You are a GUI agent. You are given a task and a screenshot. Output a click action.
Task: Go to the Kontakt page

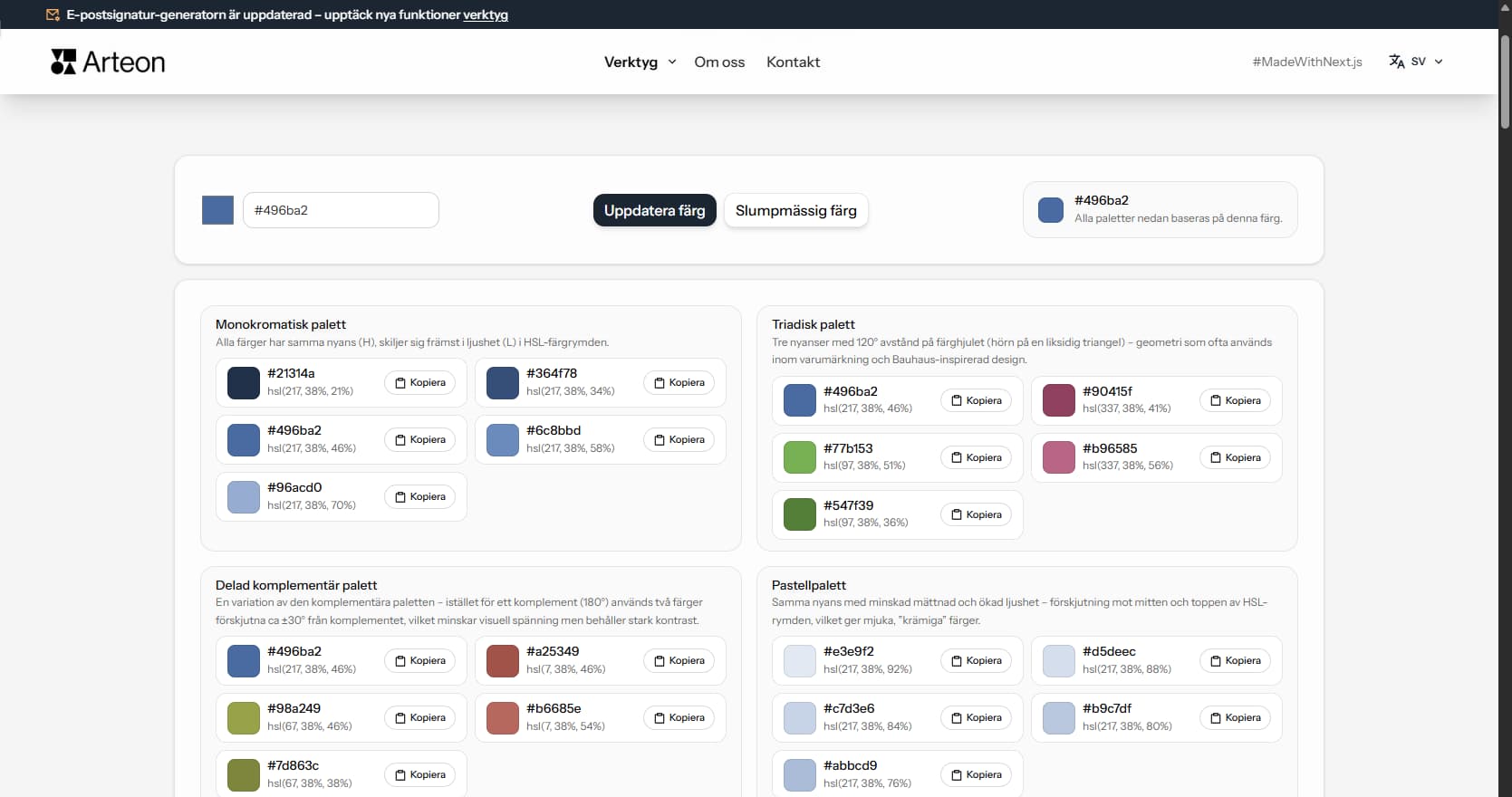pos(793,62)
